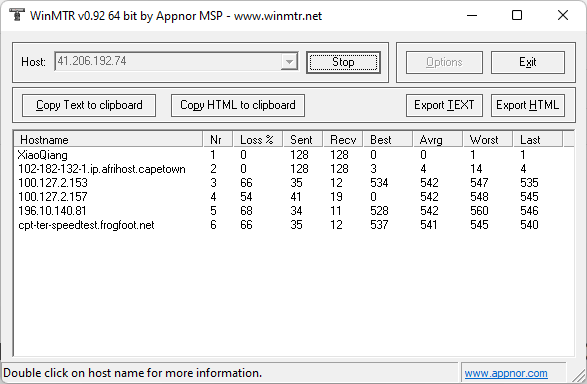Close the WinMTR window
This screenshot has width=587, height=384.
[x=563, y=15]
